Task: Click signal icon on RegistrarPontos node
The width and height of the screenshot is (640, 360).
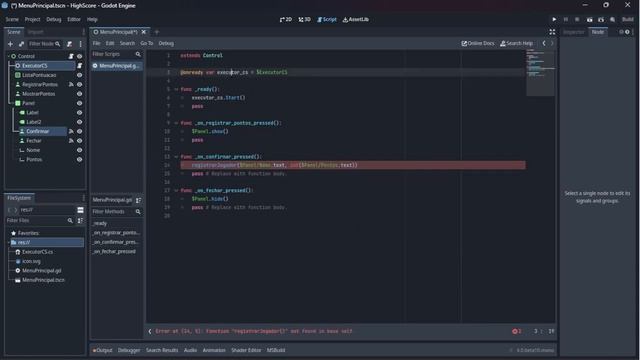Action: click(71, 84)
